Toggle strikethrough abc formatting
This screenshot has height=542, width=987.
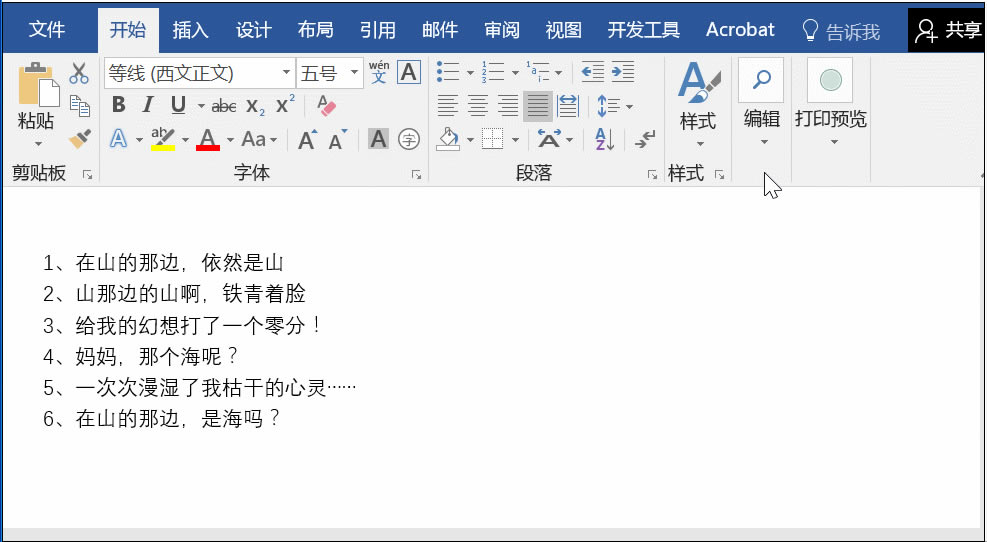[x=224, y=106]
